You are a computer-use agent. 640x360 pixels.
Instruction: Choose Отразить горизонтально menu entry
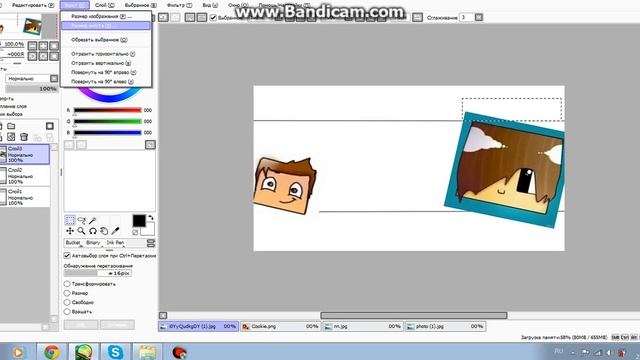coord(106,54)
